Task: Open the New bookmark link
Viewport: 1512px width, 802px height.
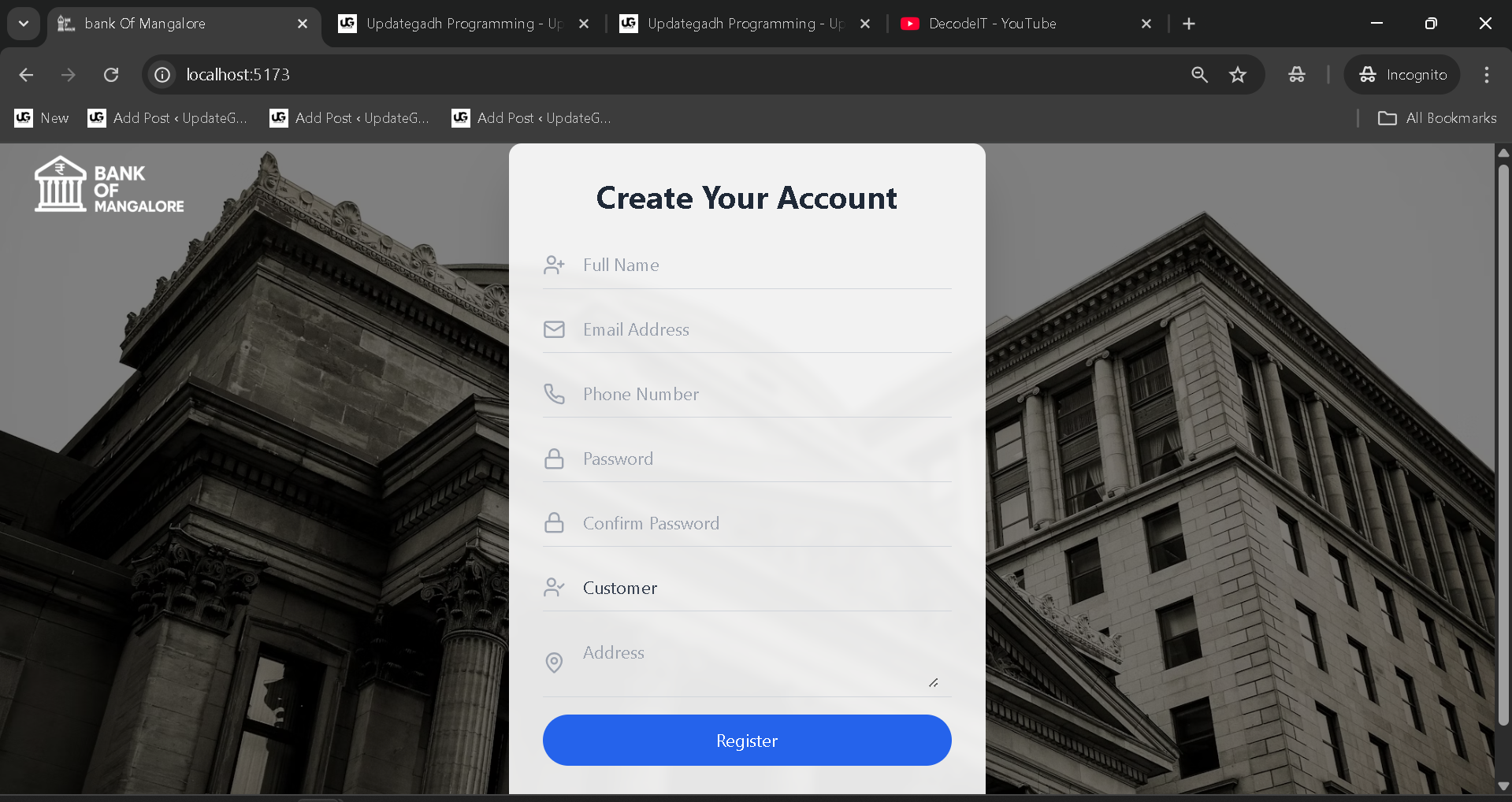Action: pos(43,118)
